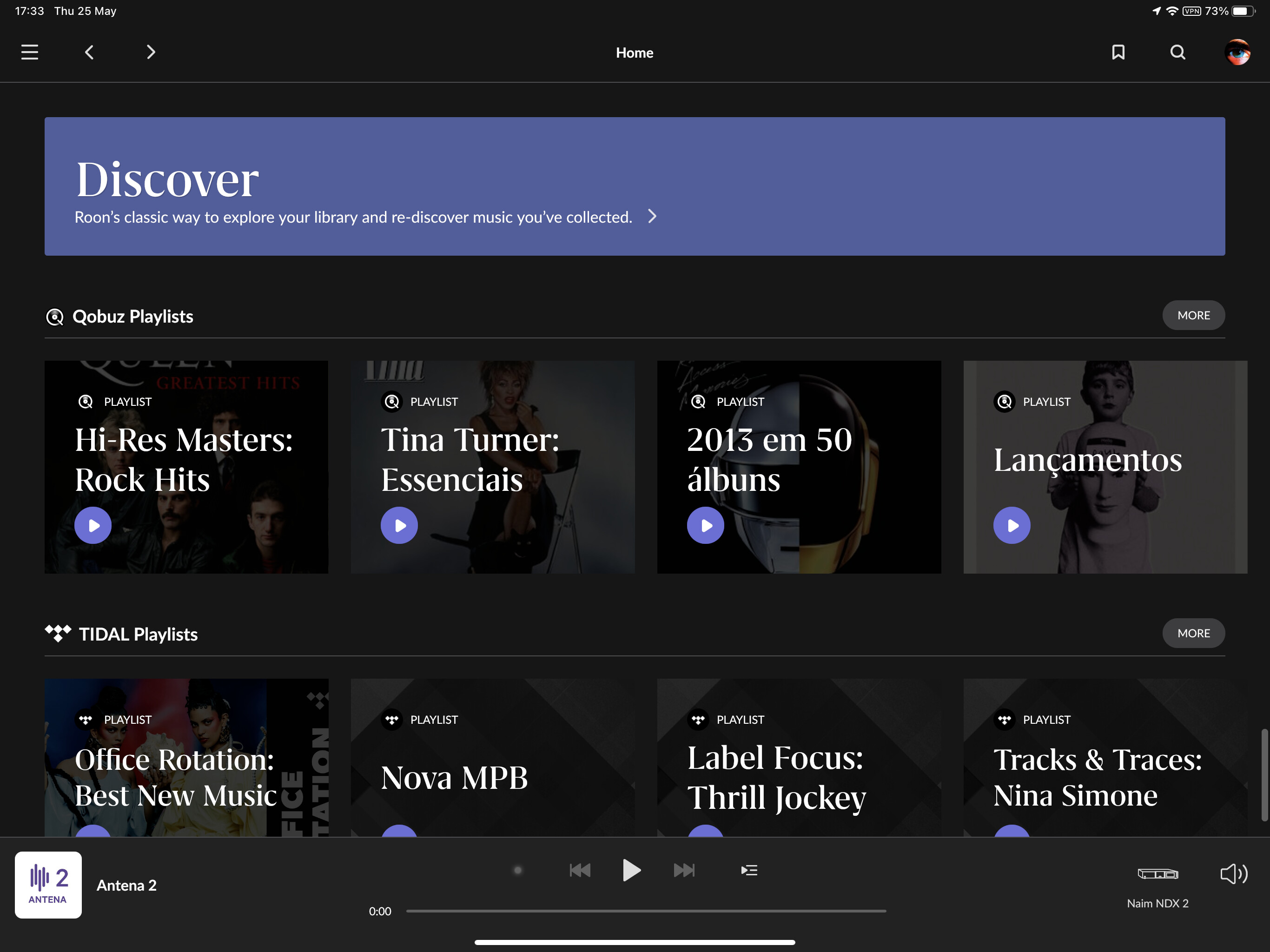
Task: Click Qobuz icon on Tina Turner card
Action: tap(391, 401)
